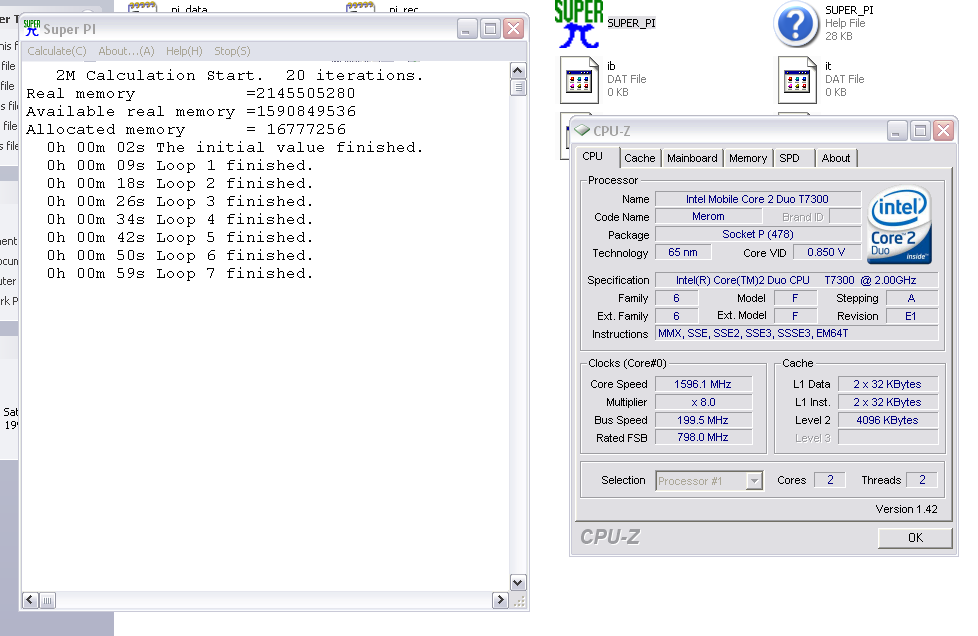Switch to the SPD tab in CPU-Z
Screen dimensions: 978x636
pos(789,158)
